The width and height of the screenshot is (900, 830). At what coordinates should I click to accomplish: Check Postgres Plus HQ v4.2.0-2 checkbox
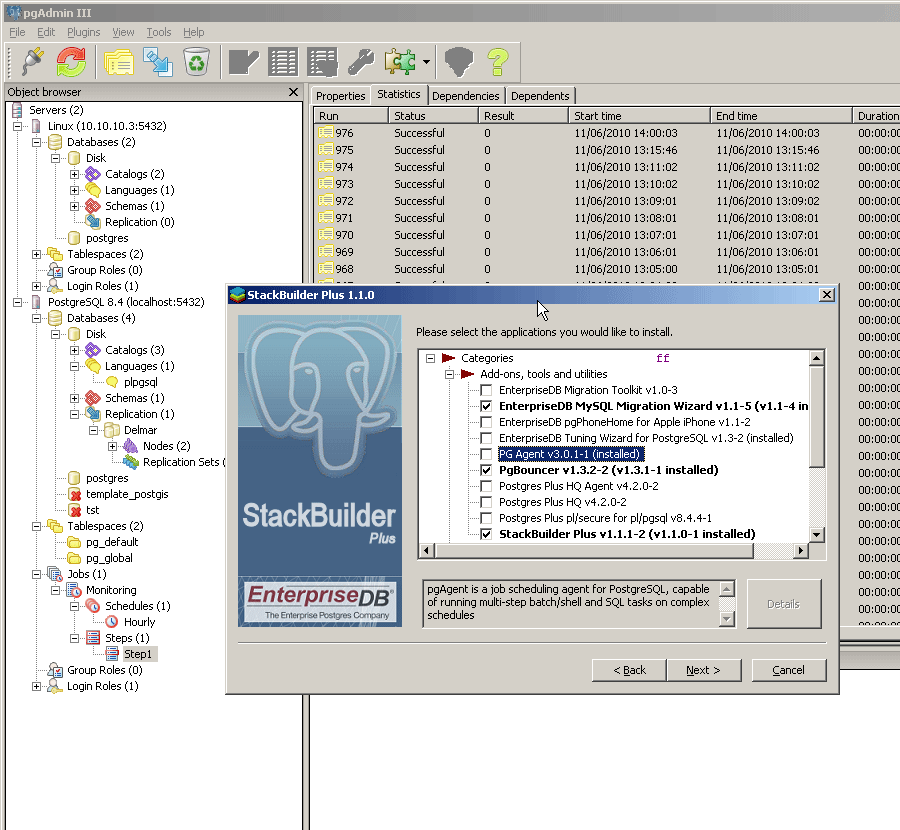coord(486,502)
